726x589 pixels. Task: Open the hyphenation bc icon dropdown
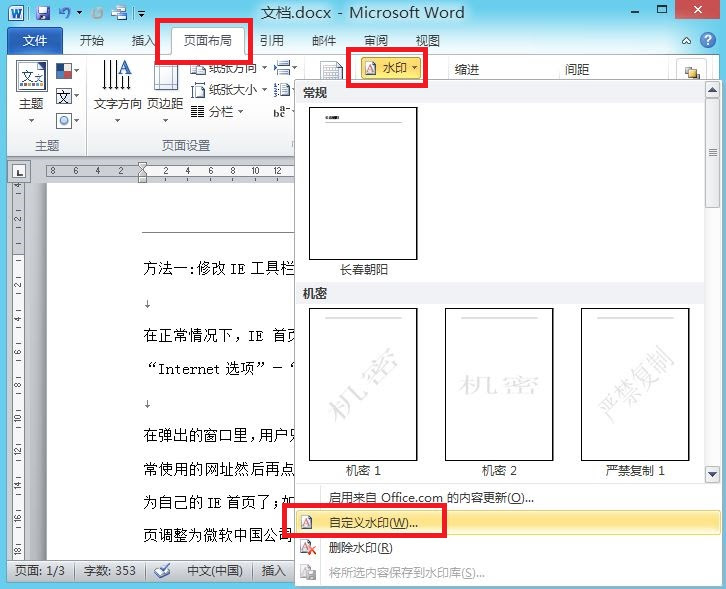pos(283,112)
